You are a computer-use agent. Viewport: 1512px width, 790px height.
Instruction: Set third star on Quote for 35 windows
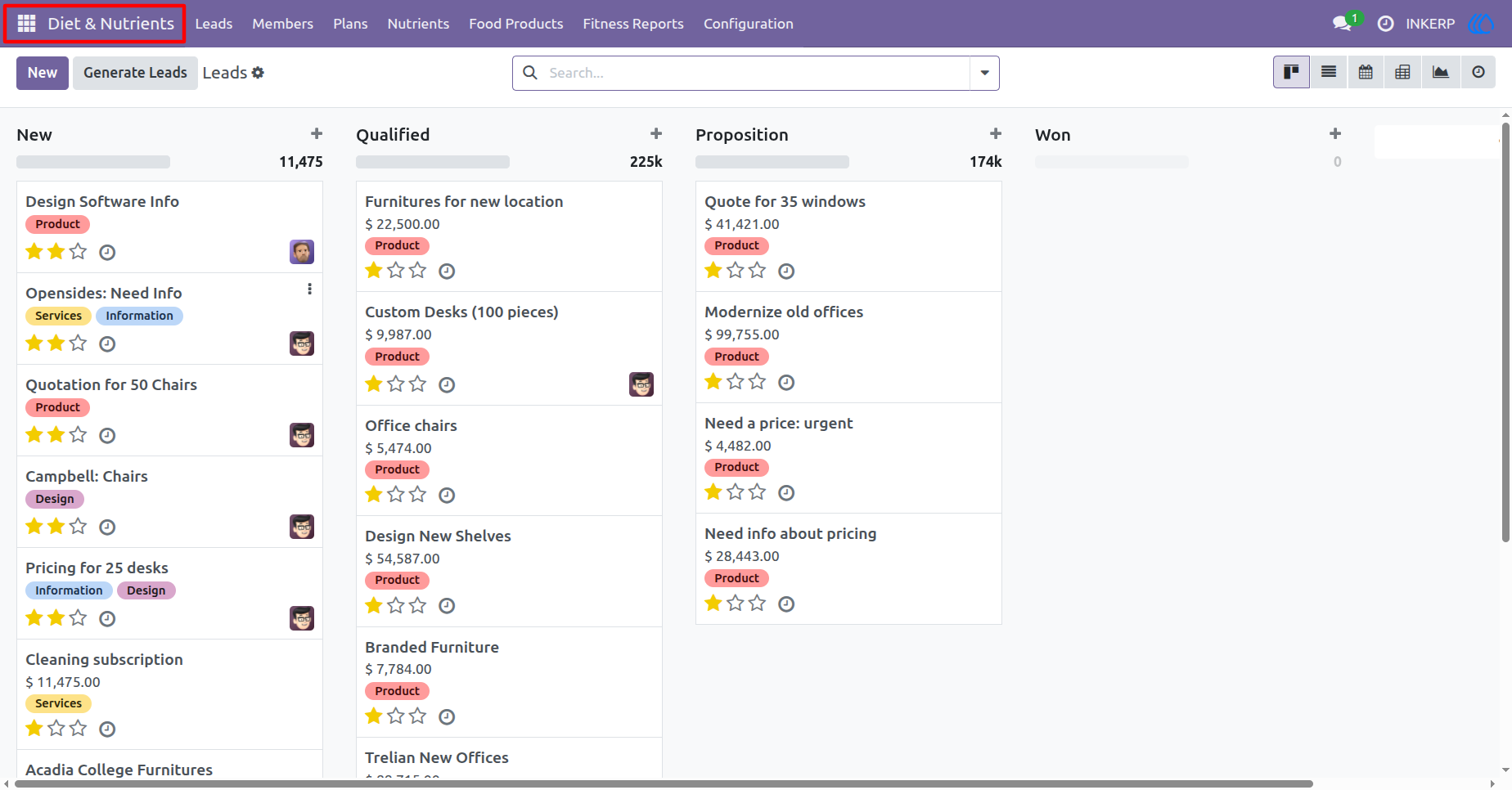[757, 270]
